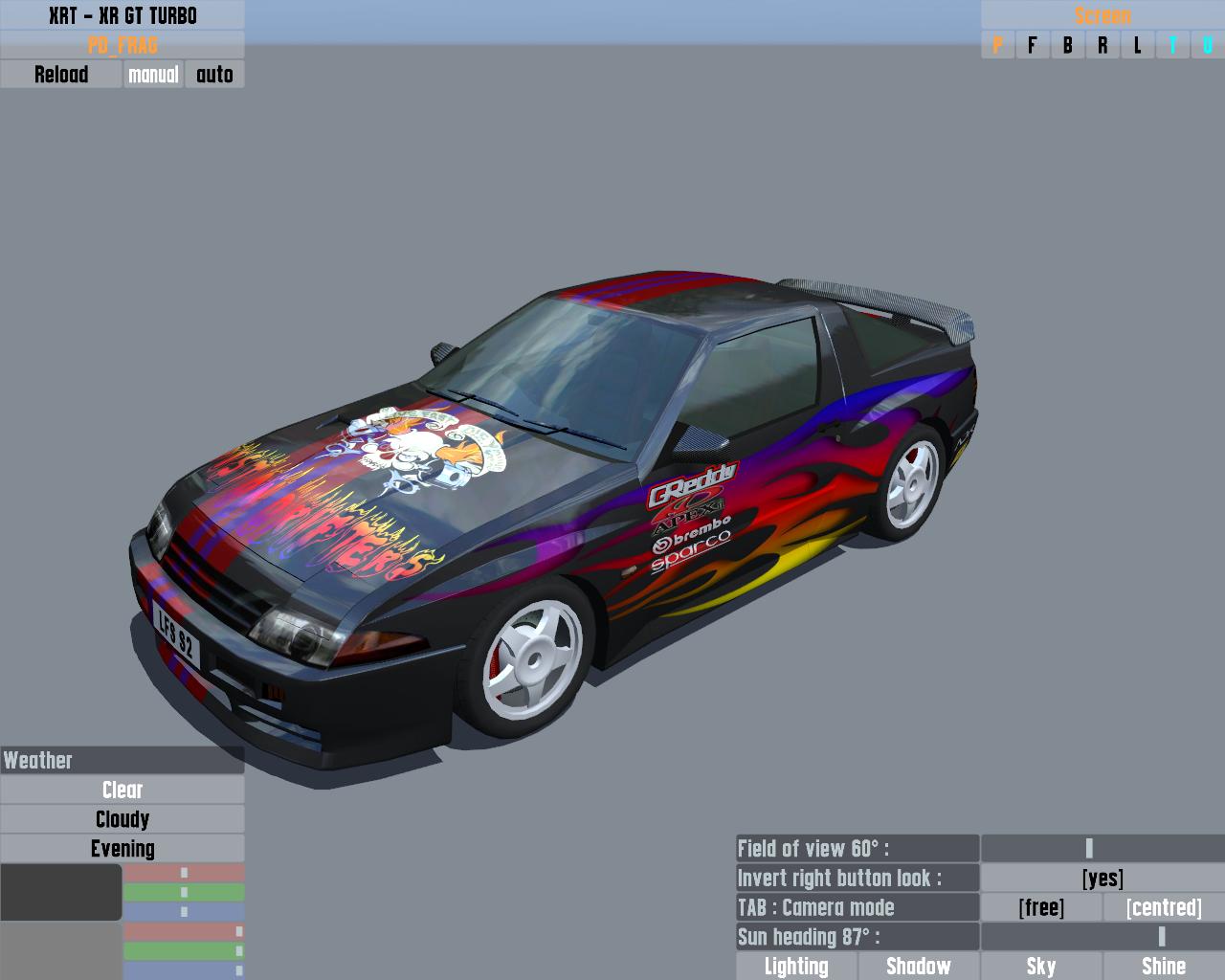1225x980 pixels.
Task: Enable auto reload mode
Action: 214,75
